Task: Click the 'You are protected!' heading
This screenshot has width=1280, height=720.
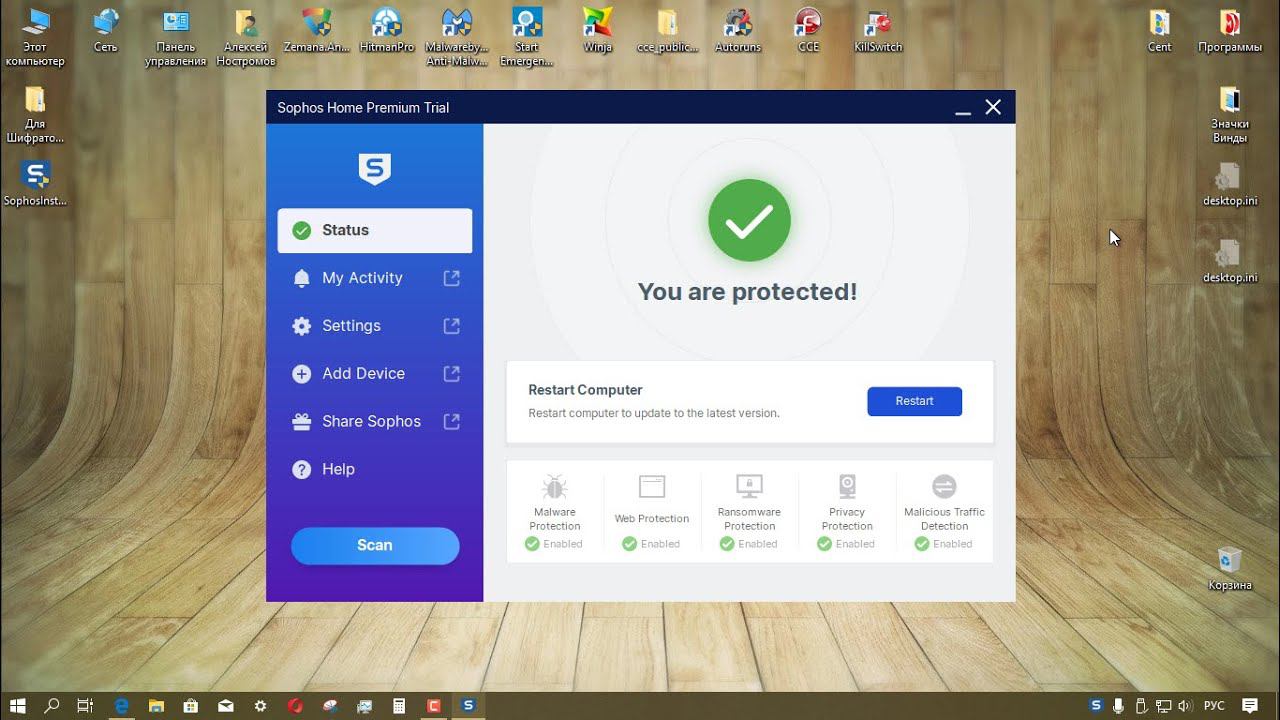Action: pos(748,292)
